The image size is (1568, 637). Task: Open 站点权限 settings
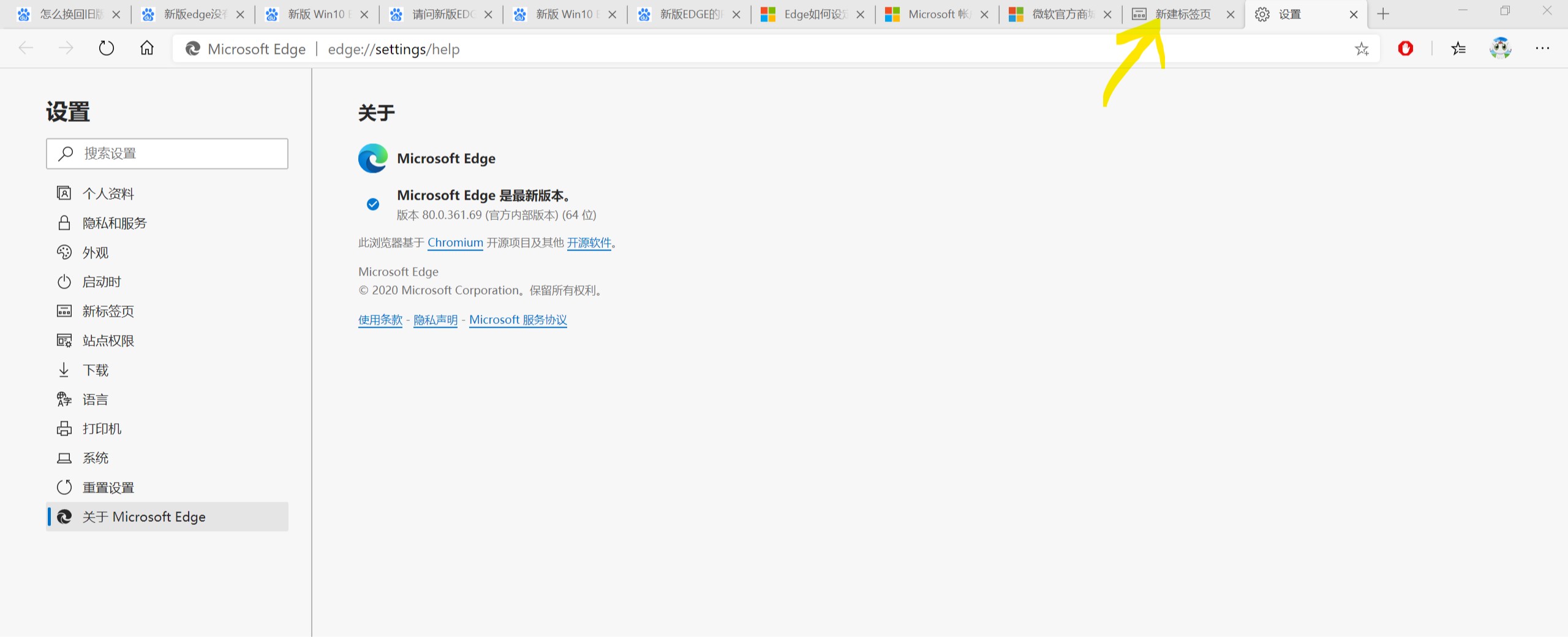tap(167, 341)
